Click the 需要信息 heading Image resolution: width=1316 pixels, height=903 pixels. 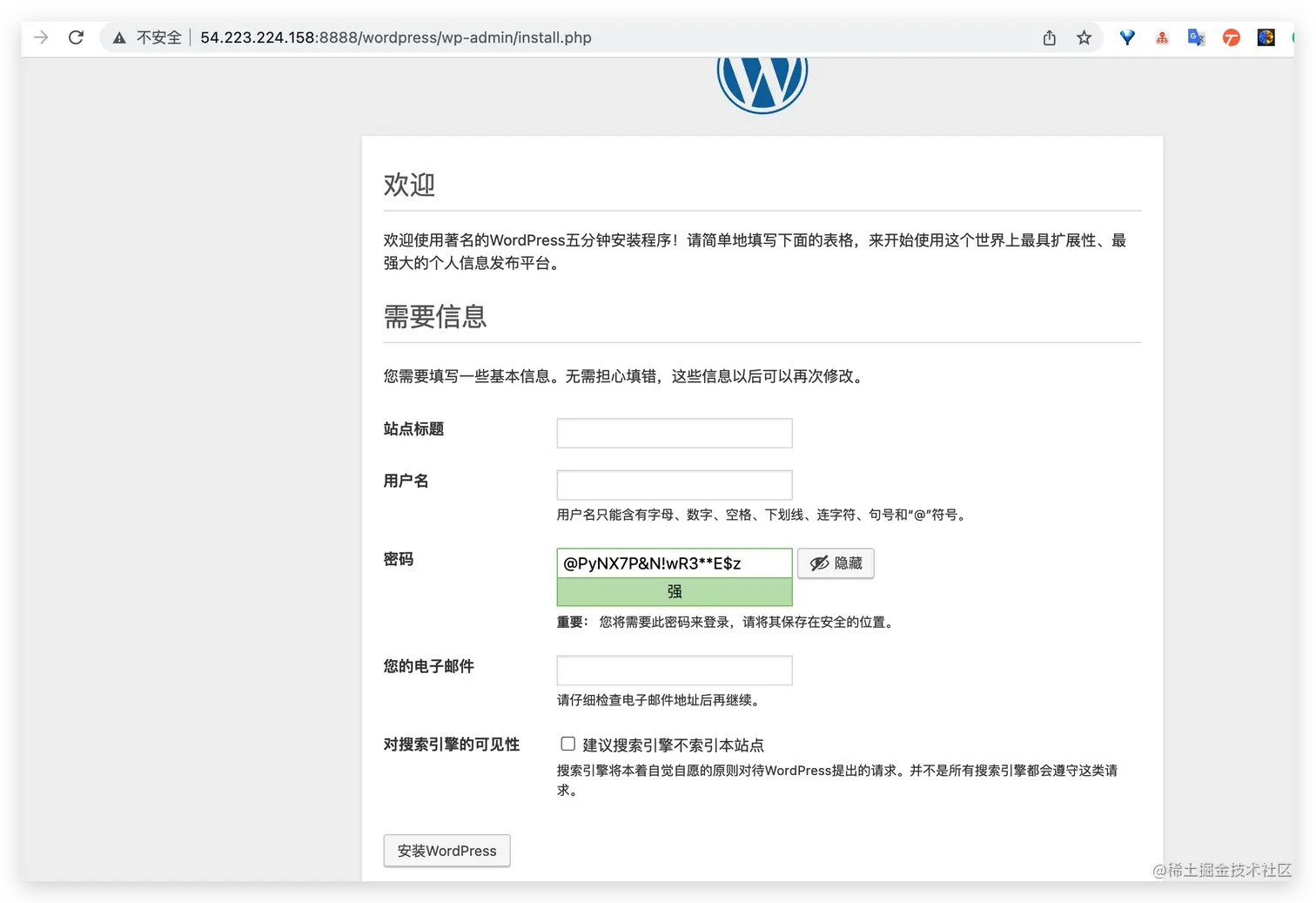(435, 316)
